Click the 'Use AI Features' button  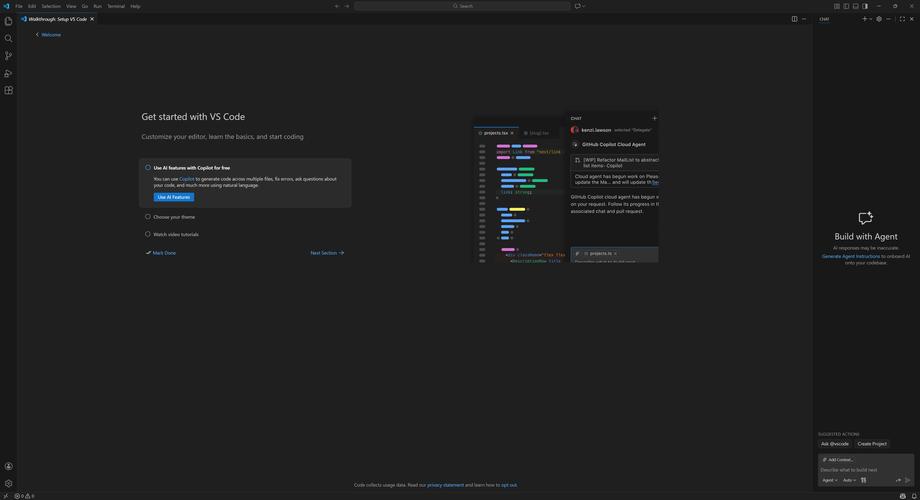coord(173,197)
